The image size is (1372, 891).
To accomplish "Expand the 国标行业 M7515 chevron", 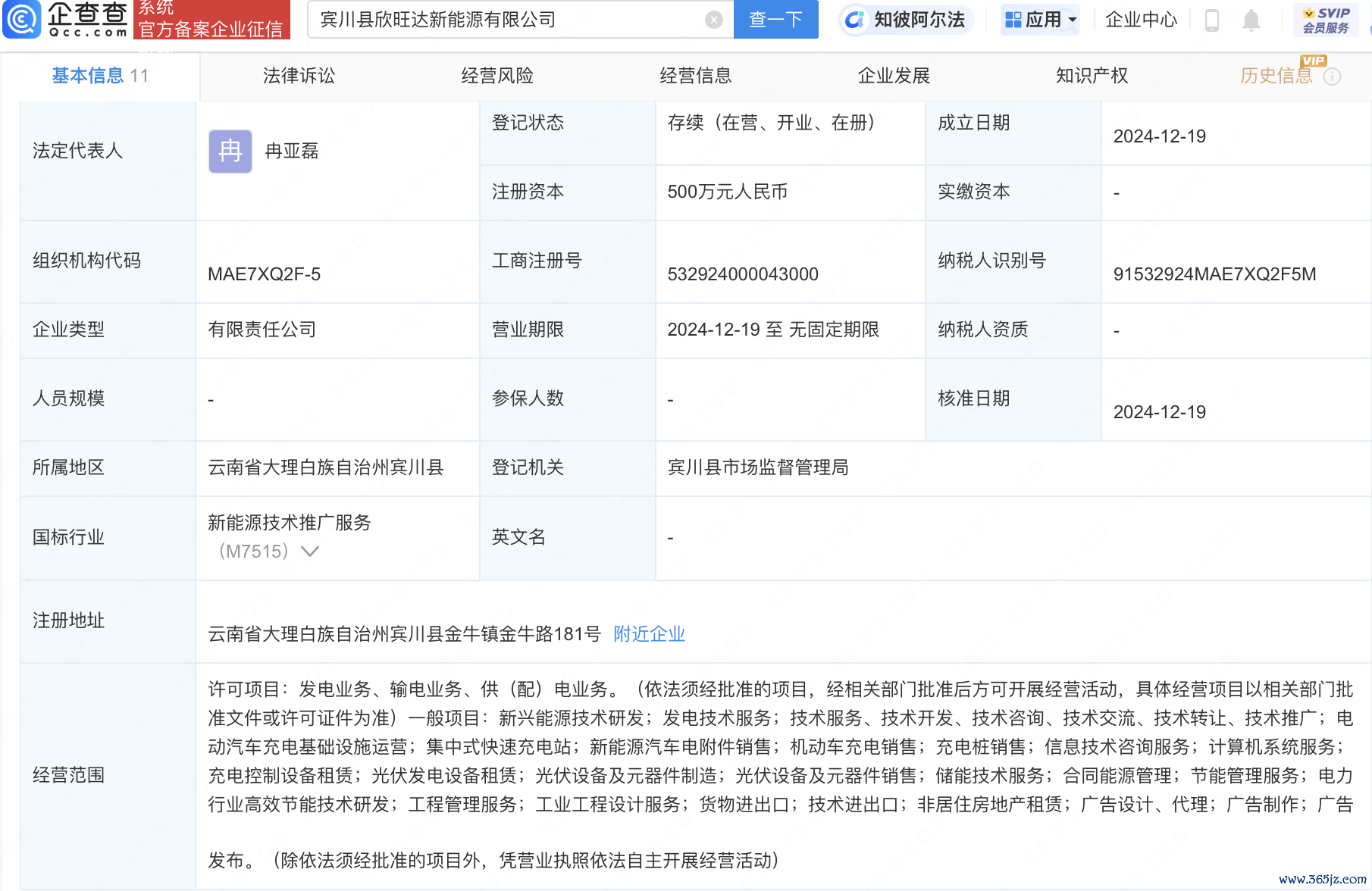I will tap(310, 552).
